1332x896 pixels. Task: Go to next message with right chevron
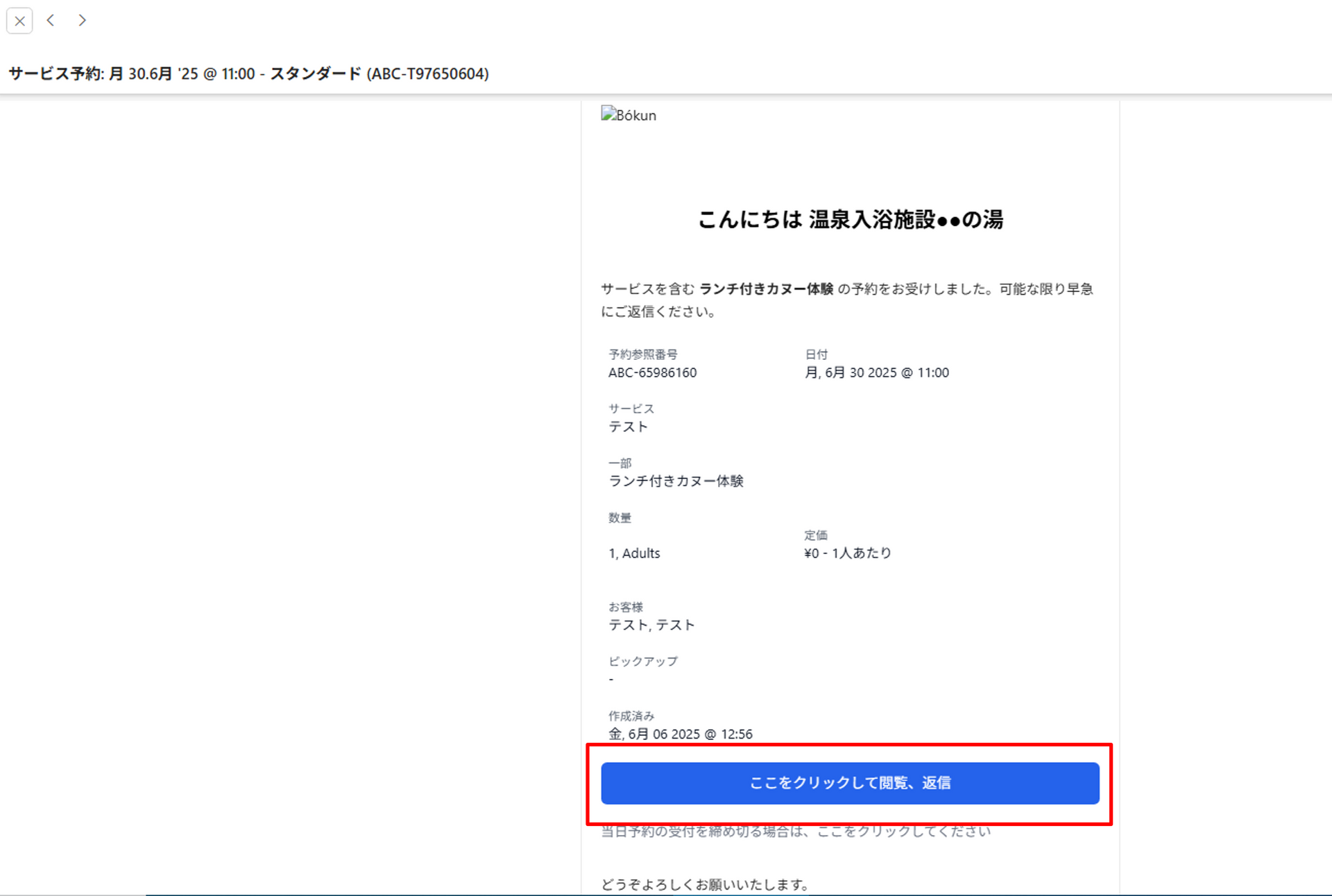[82, 21]
